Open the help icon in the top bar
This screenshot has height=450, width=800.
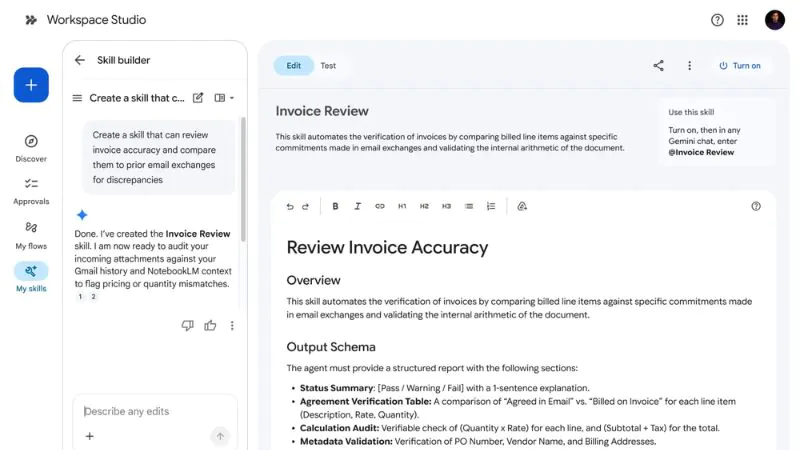click(717, 20)
